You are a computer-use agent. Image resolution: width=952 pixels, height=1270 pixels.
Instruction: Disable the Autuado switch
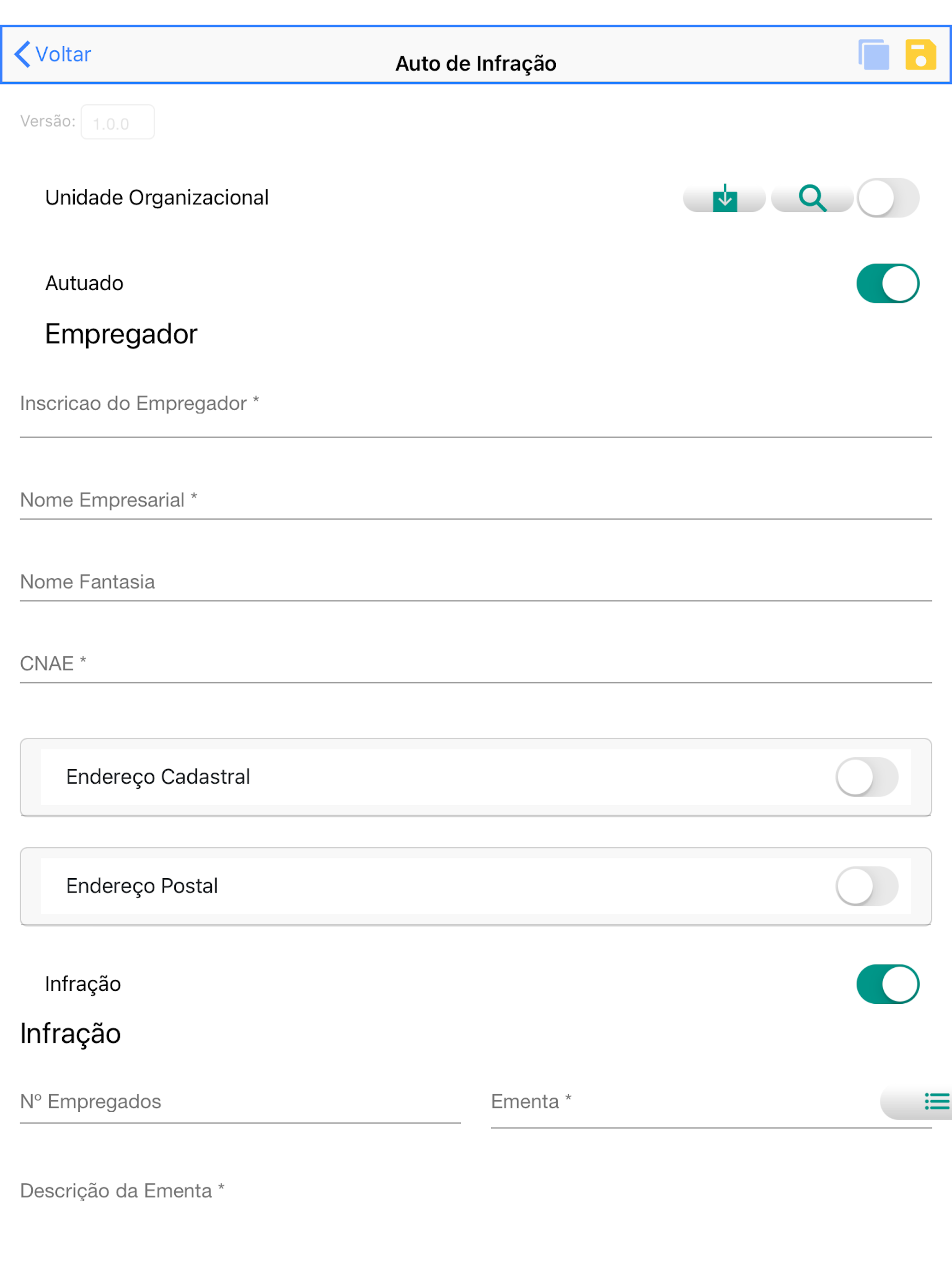click(x=888, y=284)
